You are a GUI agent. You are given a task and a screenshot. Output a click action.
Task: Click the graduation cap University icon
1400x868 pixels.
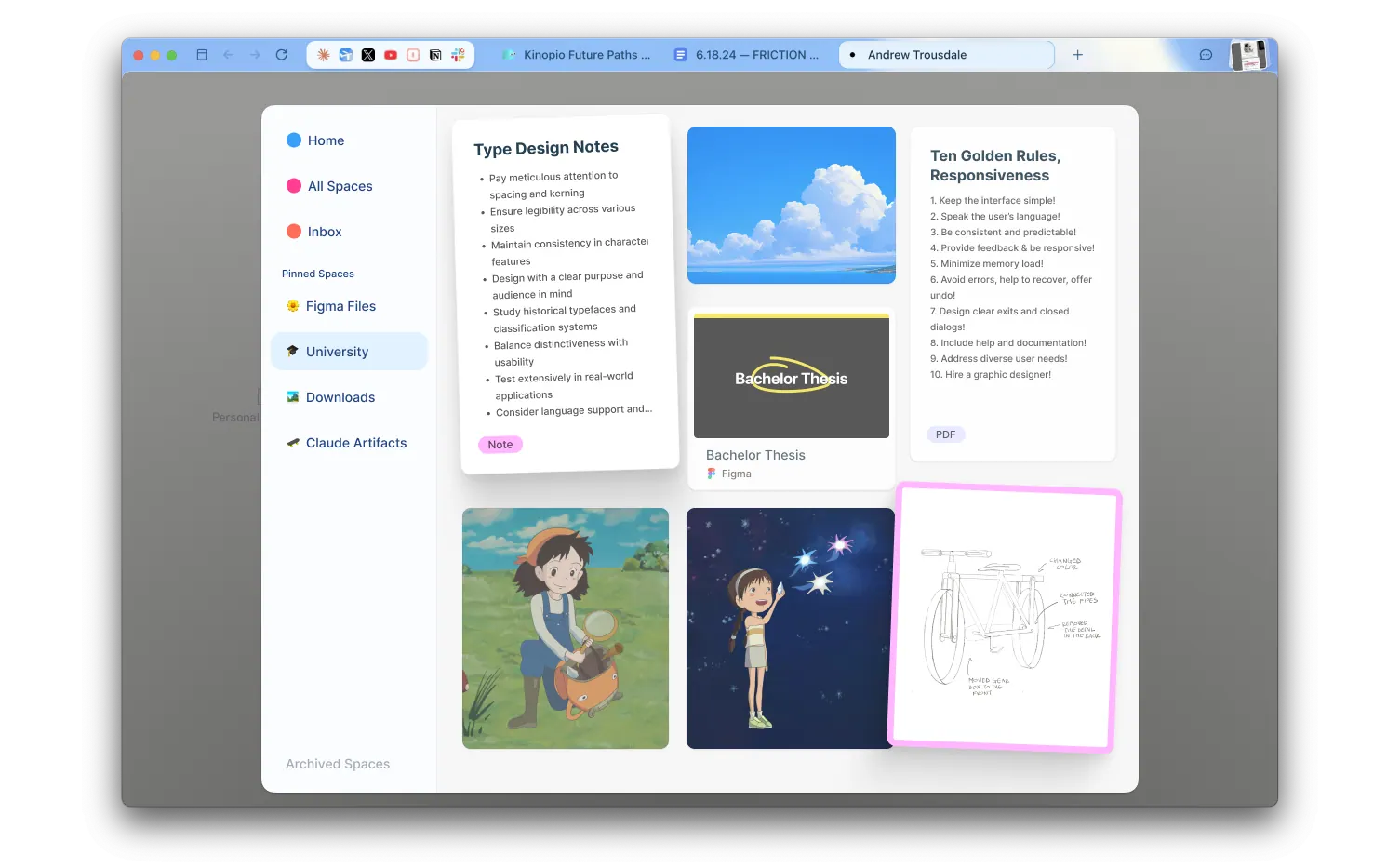tap(293, 352)
